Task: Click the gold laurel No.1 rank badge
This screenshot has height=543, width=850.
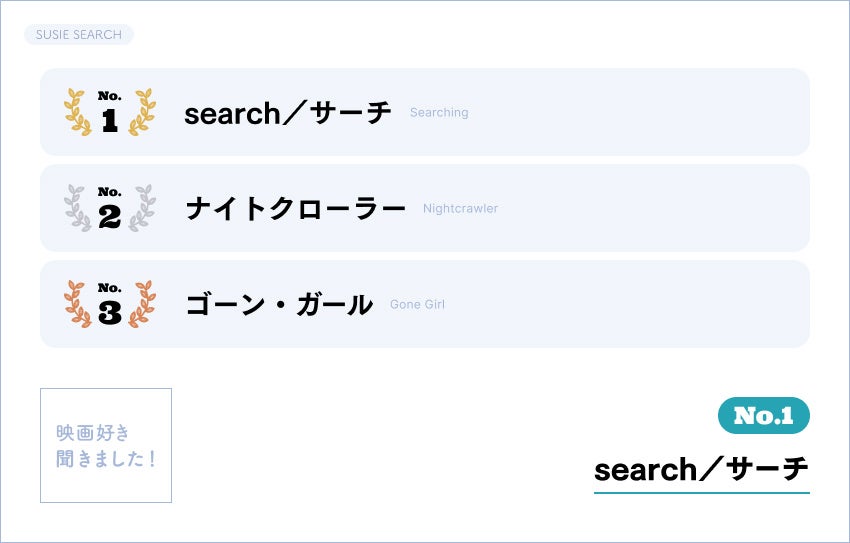Action: pos(110,112)
